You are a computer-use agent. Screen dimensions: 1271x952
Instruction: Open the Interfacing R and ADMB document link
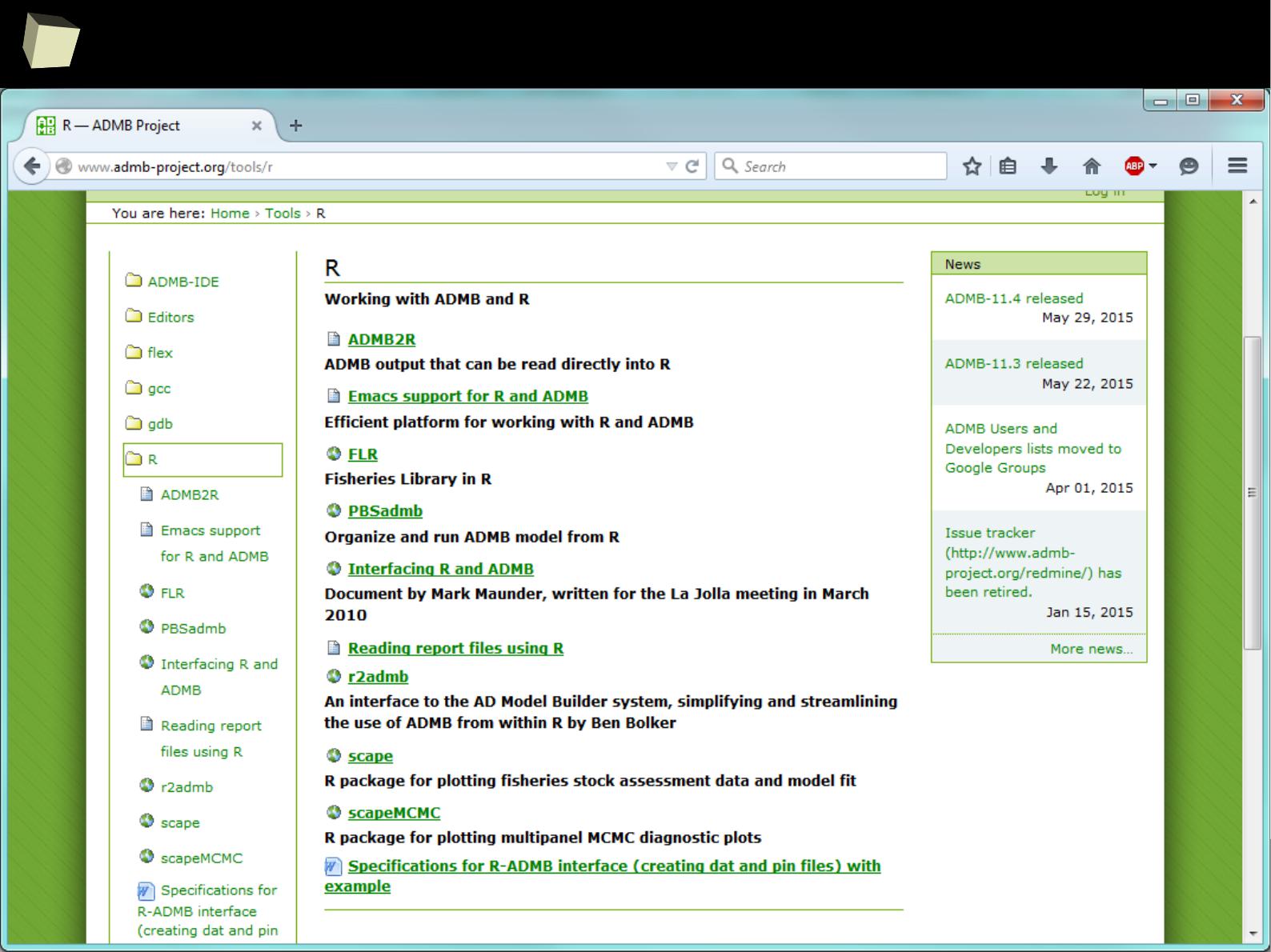pyautogui.click(x=441, y=569)
